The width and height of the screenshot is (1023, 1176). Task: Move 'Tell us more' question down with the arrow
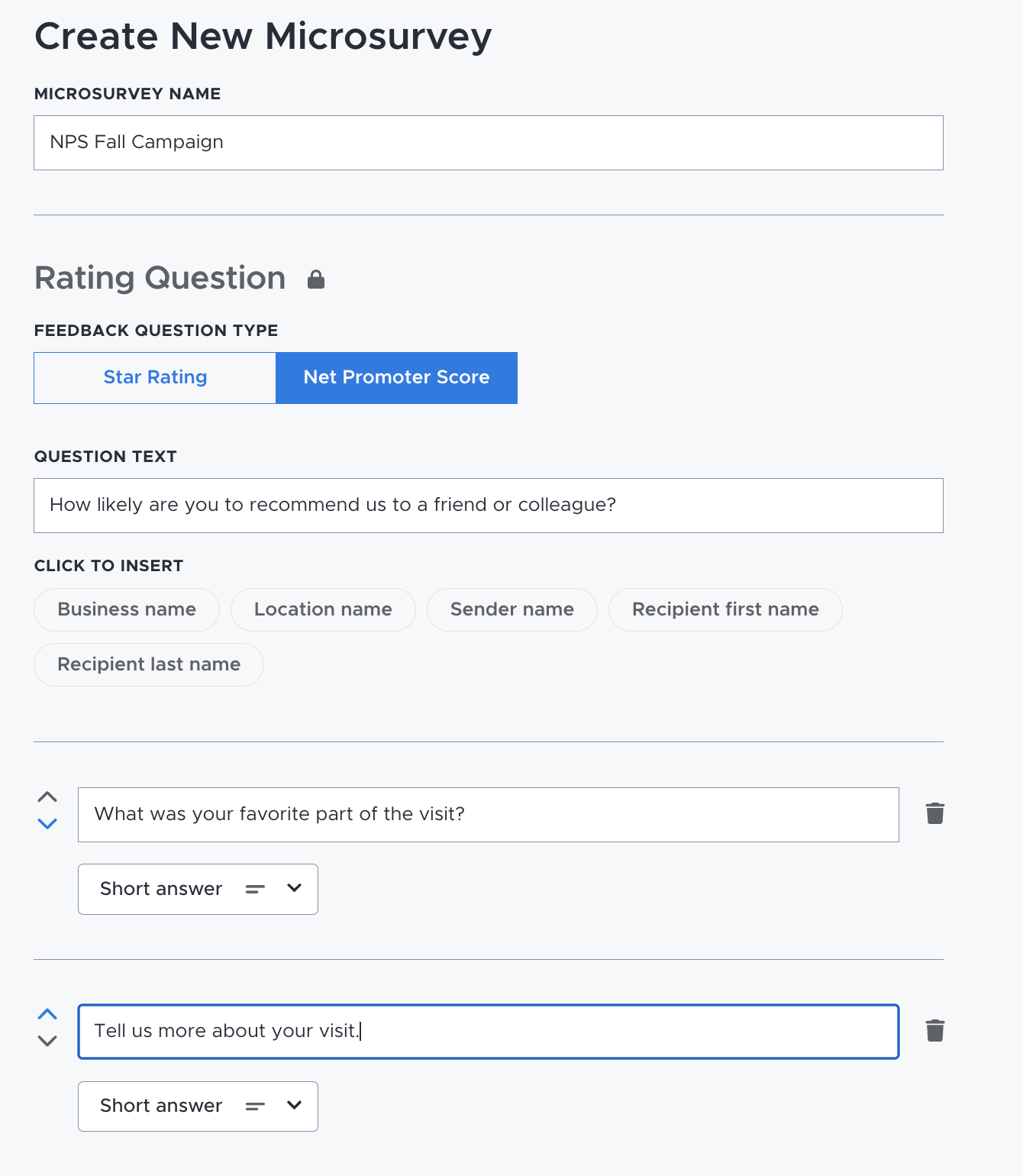tap(47, 1041)
